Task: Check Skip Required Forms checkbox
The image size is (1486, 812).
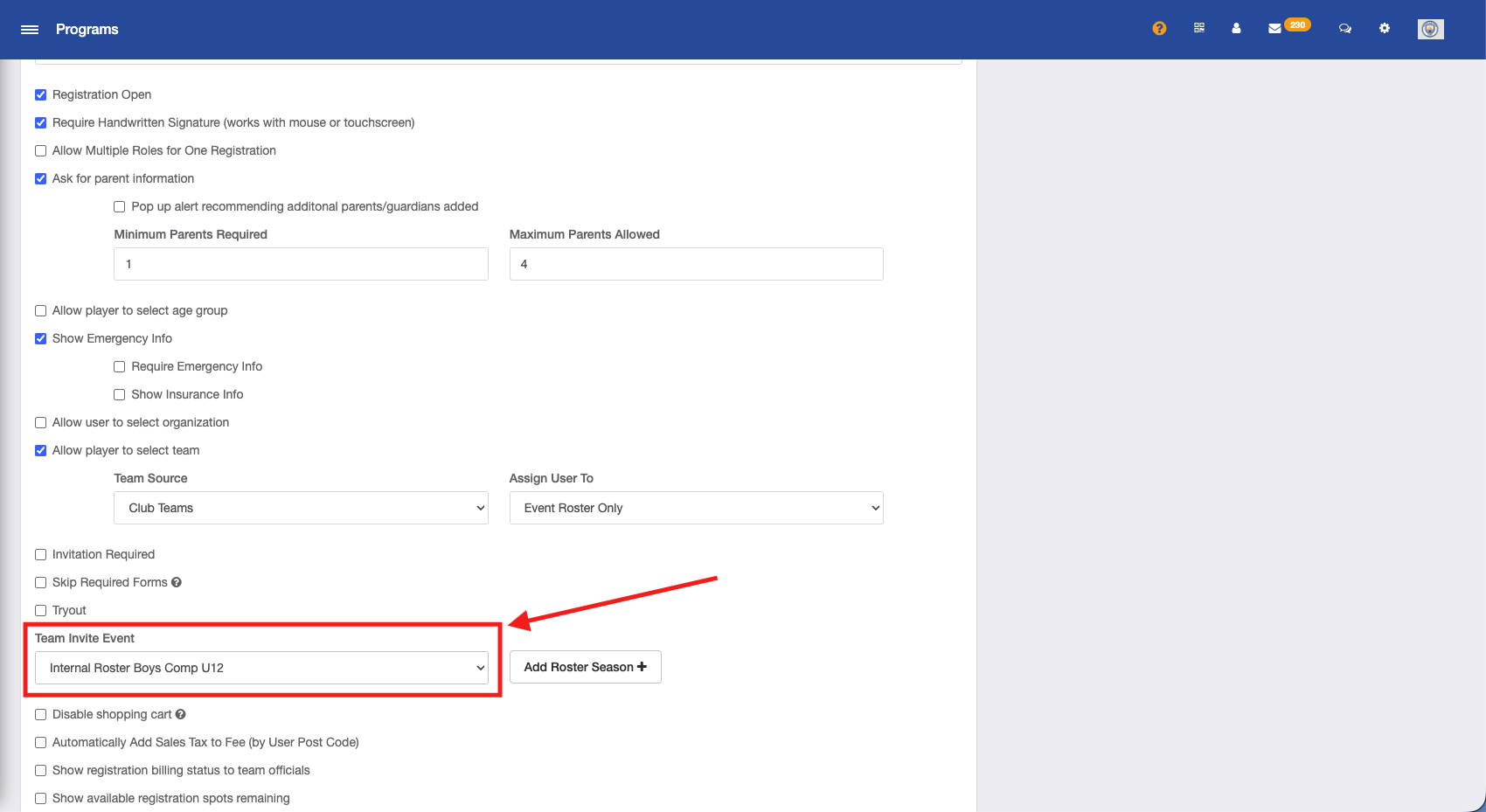Action: click(40, 582)
